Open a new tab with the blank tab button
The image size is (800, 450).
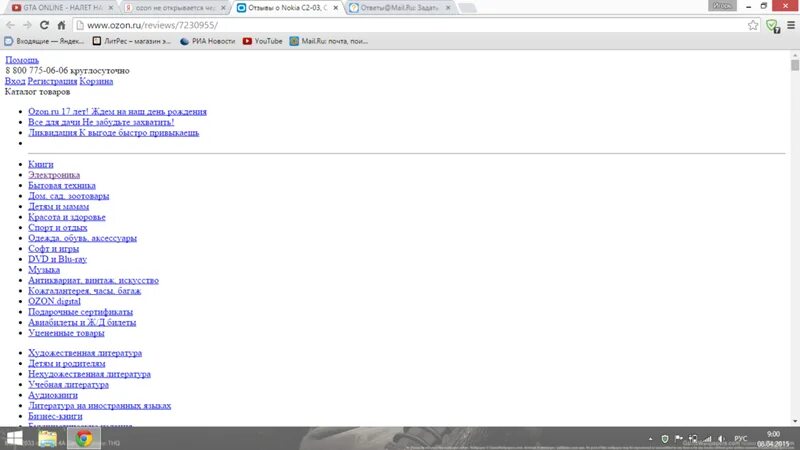467,8
